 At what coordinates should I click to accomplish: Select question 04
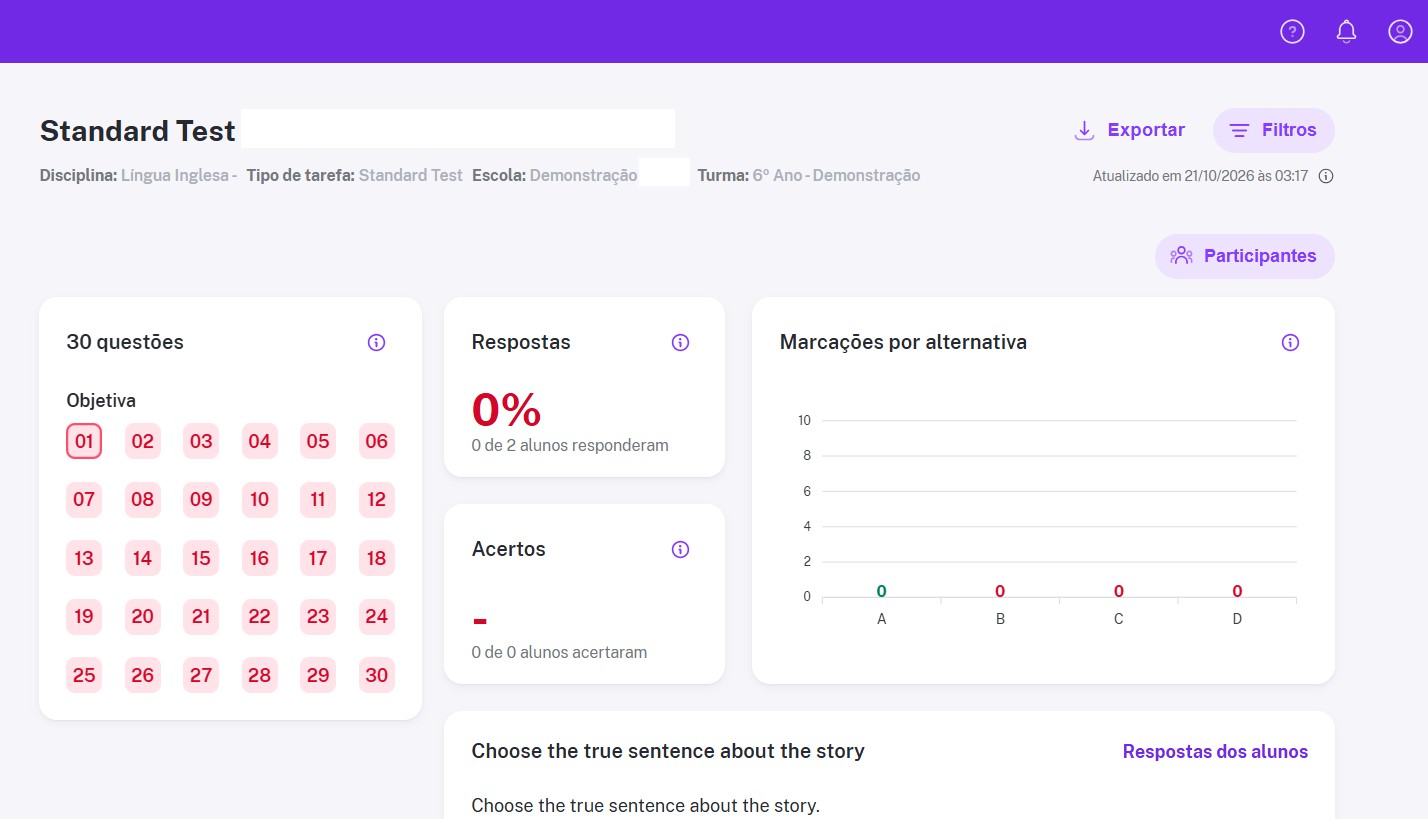pyautogui.click(x=260, y=441)
